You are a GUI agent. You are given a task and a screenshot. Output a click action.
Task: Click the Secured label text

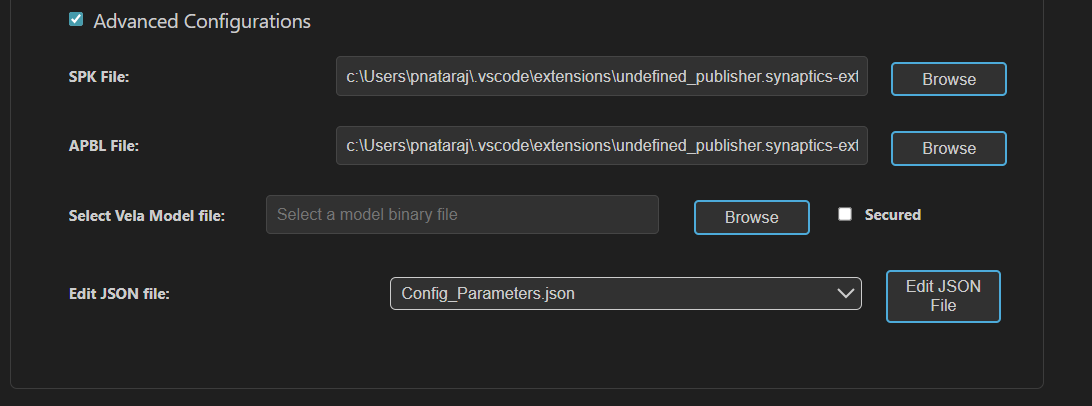click(x=892, y=214)
